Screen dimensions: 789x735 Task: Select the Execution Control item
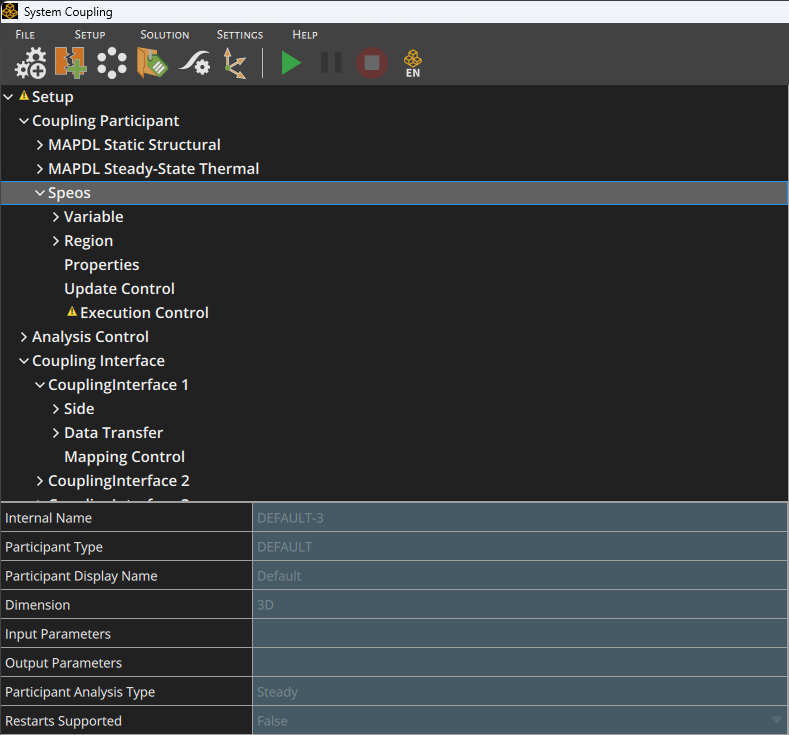144,313
